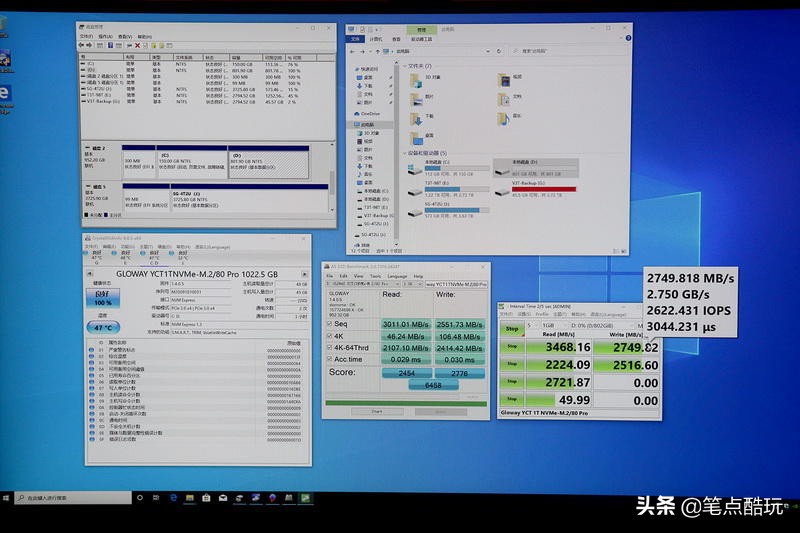Switch to the Computer ribbon tab

tap(376, 39)
